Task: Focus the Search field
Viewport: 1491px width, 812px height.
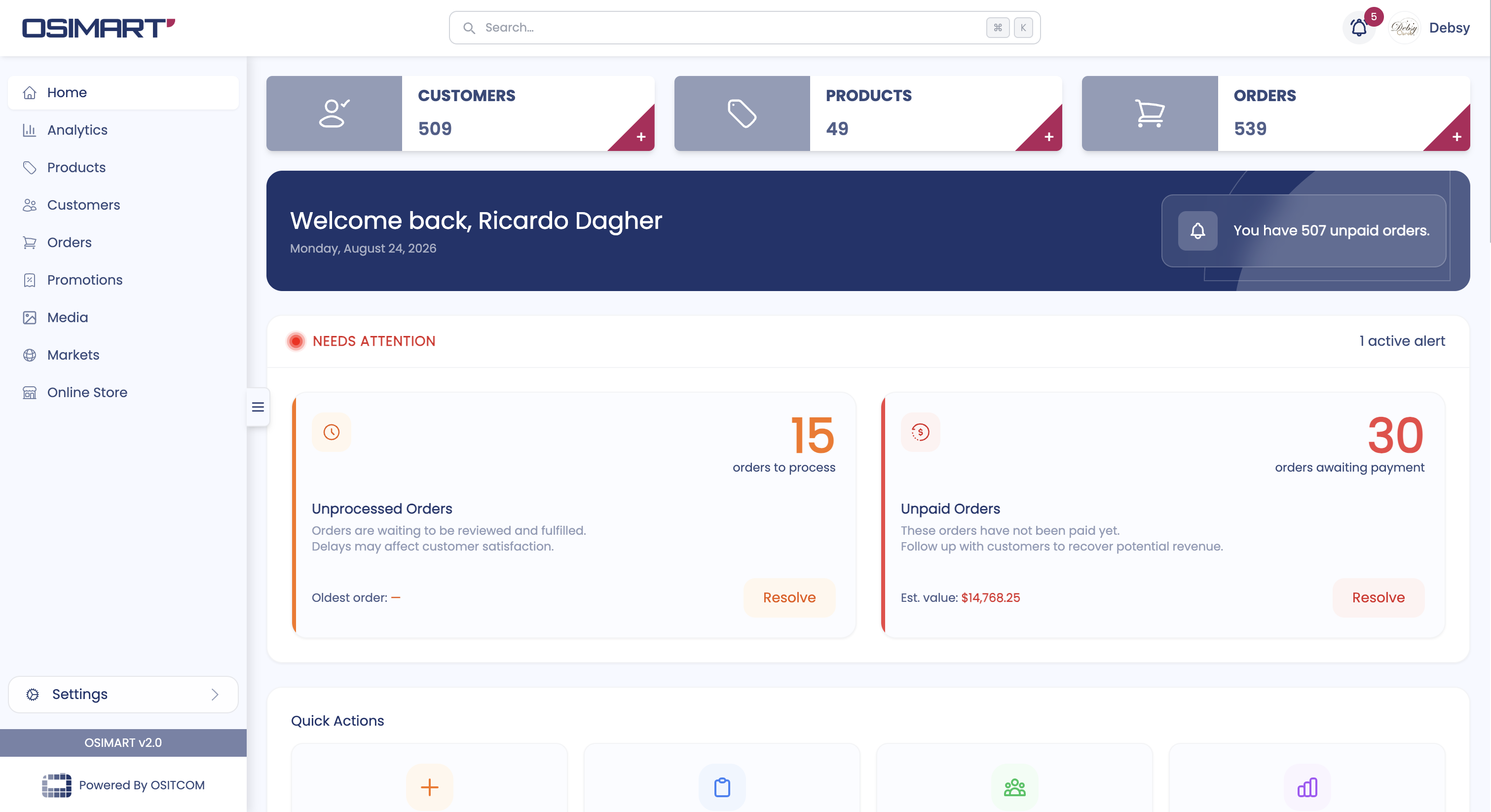Action: pos(745,28)
